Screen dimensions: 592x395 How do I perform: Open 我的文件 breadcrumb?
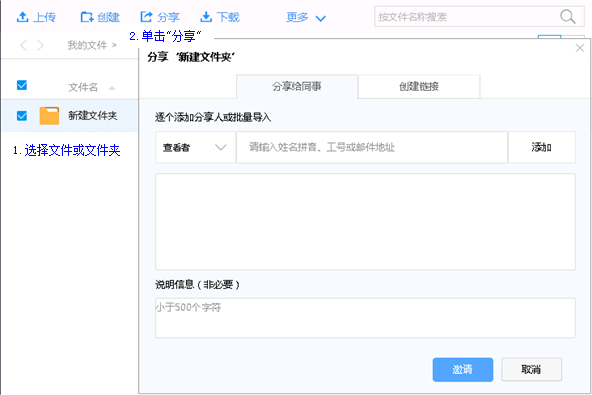(x=87, y=45)
